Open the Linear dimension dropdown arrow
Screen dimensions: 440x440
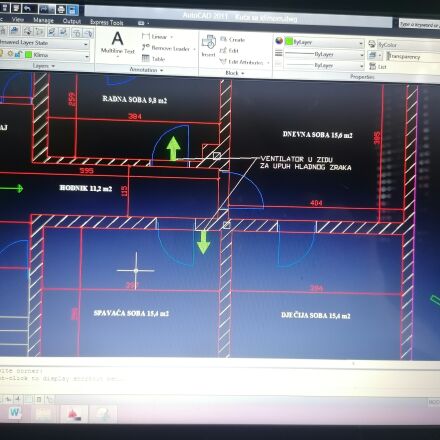pyautogui.click(x=172, y=37)
